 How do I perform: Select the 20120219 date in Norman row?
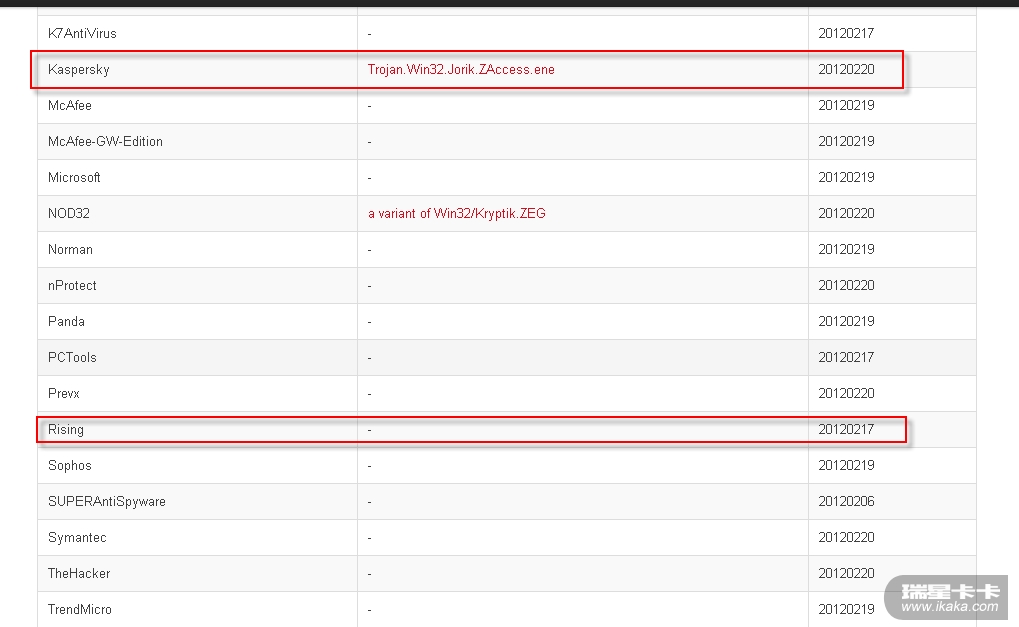pyautogui.click(x=846, y=250)
